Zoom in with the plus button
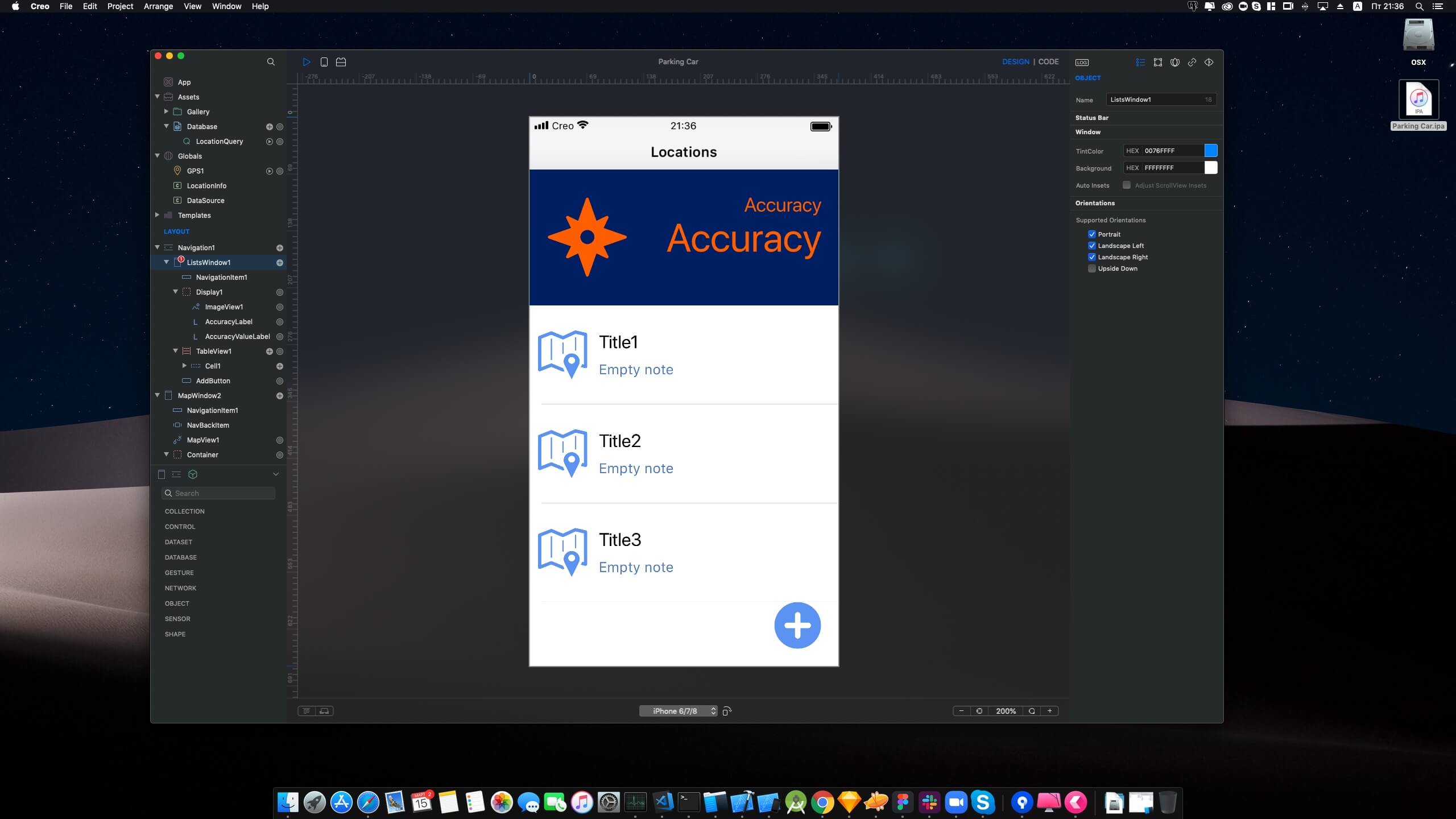This screenshot has width=1456, height=819. 1049,711
